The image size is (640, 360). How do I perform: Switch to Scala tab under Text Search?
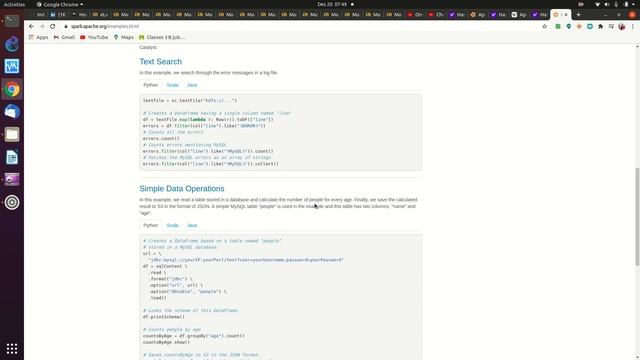173,85
